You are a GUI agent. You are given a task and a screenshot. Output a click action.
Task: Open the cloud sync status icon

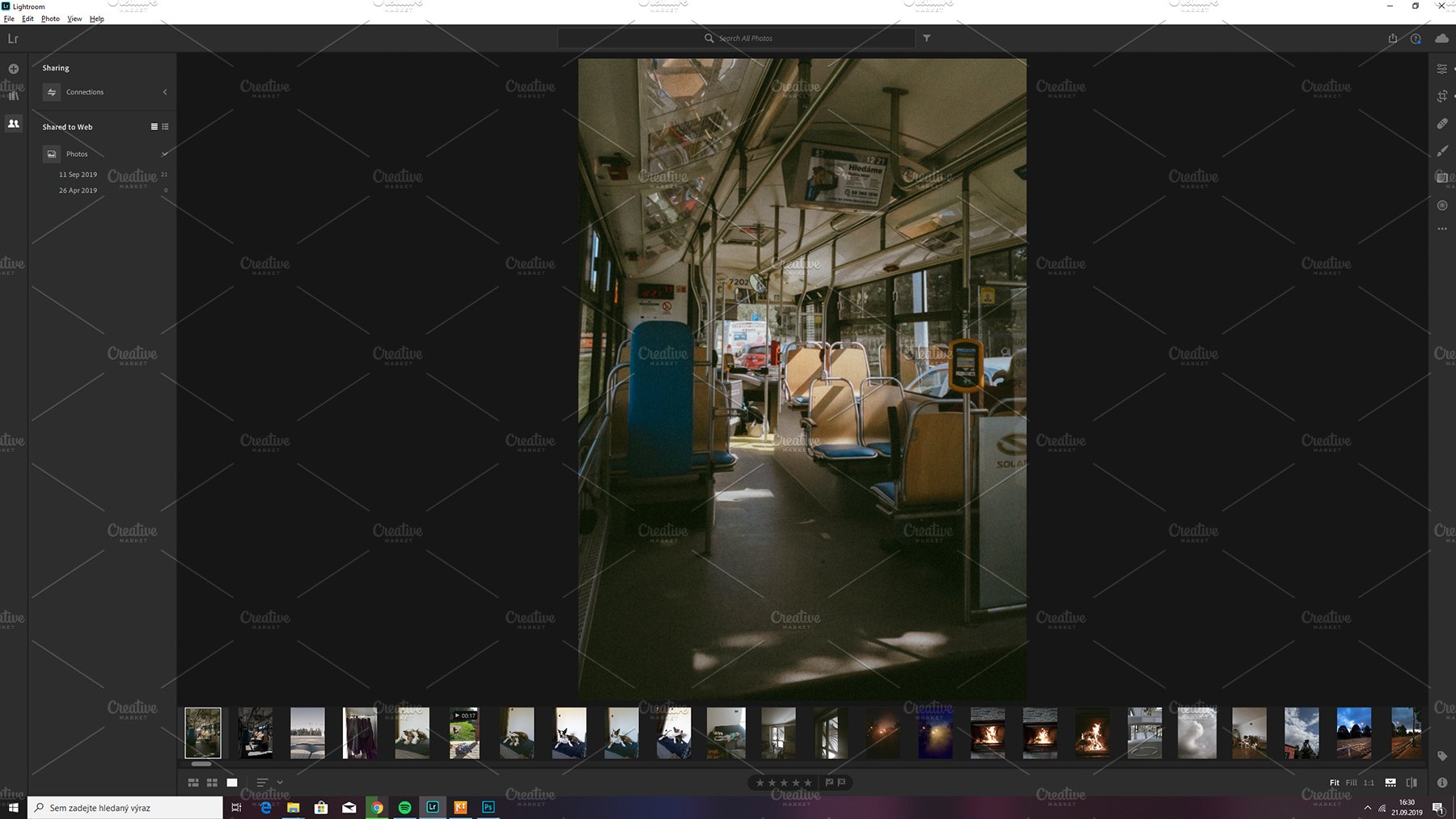pos(1441,38)
